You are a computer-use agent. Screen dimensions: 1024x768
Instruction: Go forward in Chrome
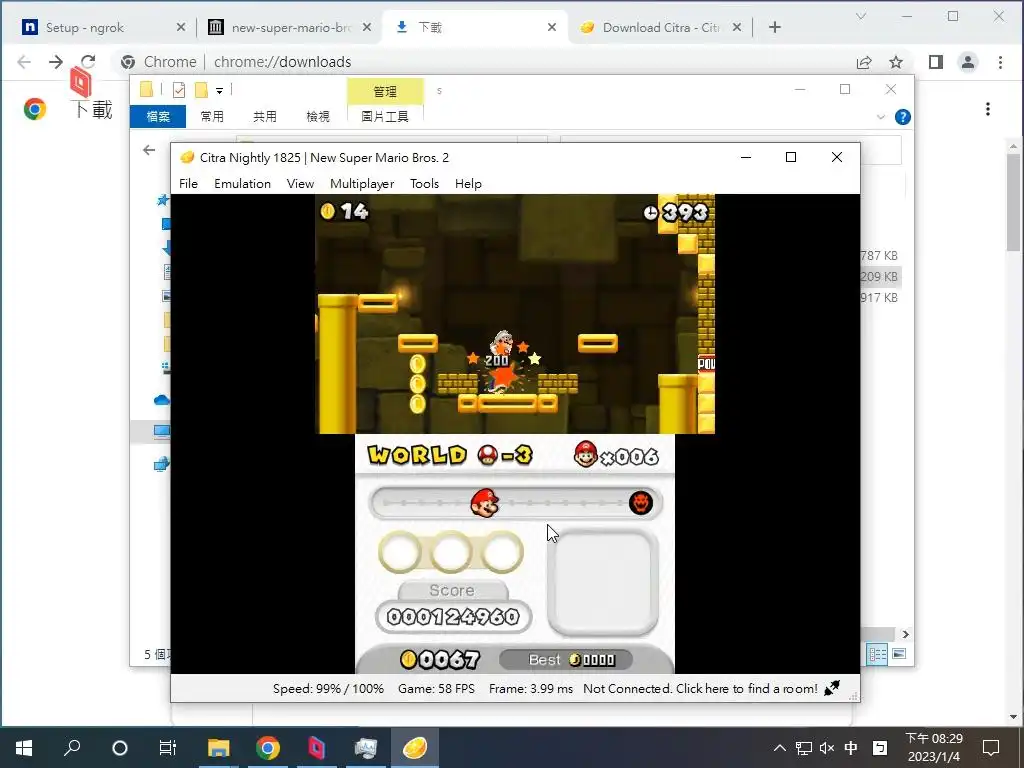click(56, 62)
